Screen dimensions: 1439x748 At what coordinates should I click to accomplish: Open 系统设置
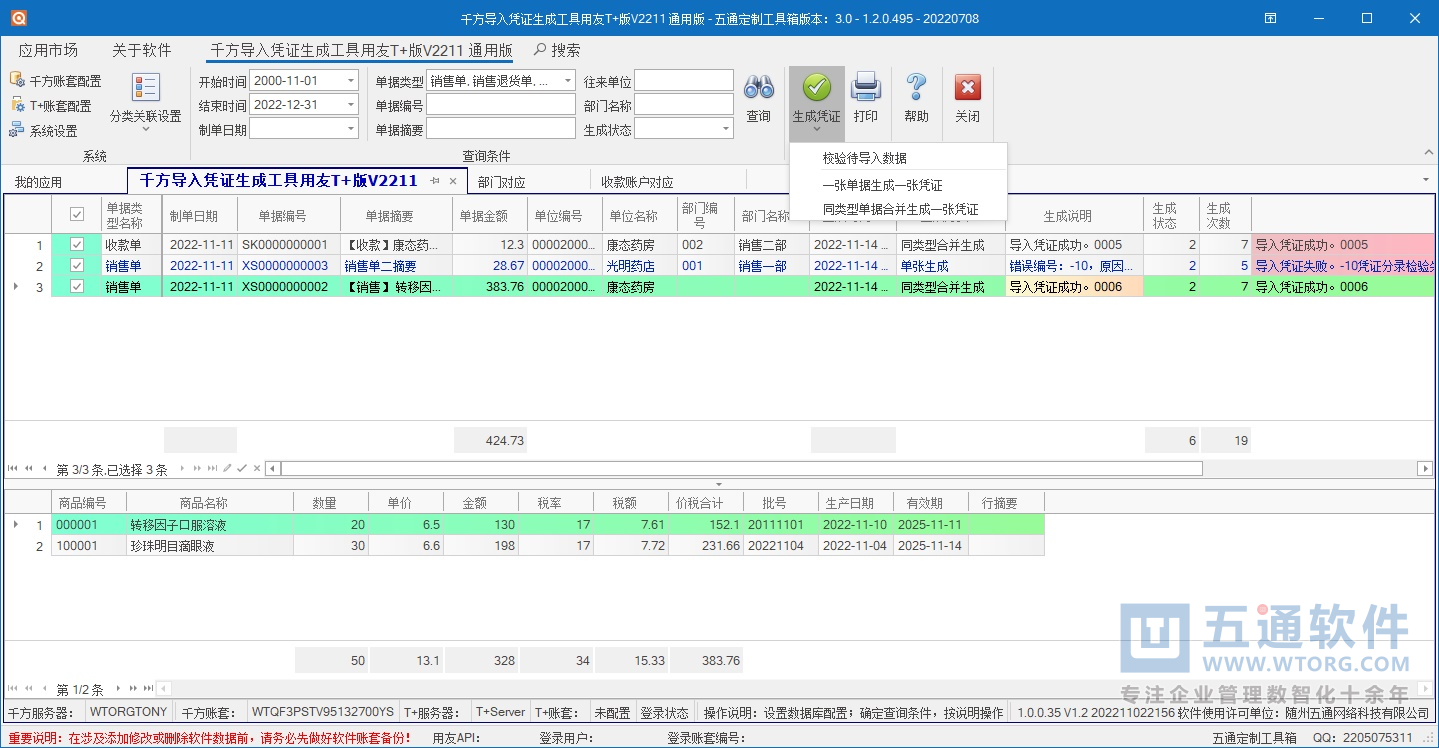pos(43,131)
